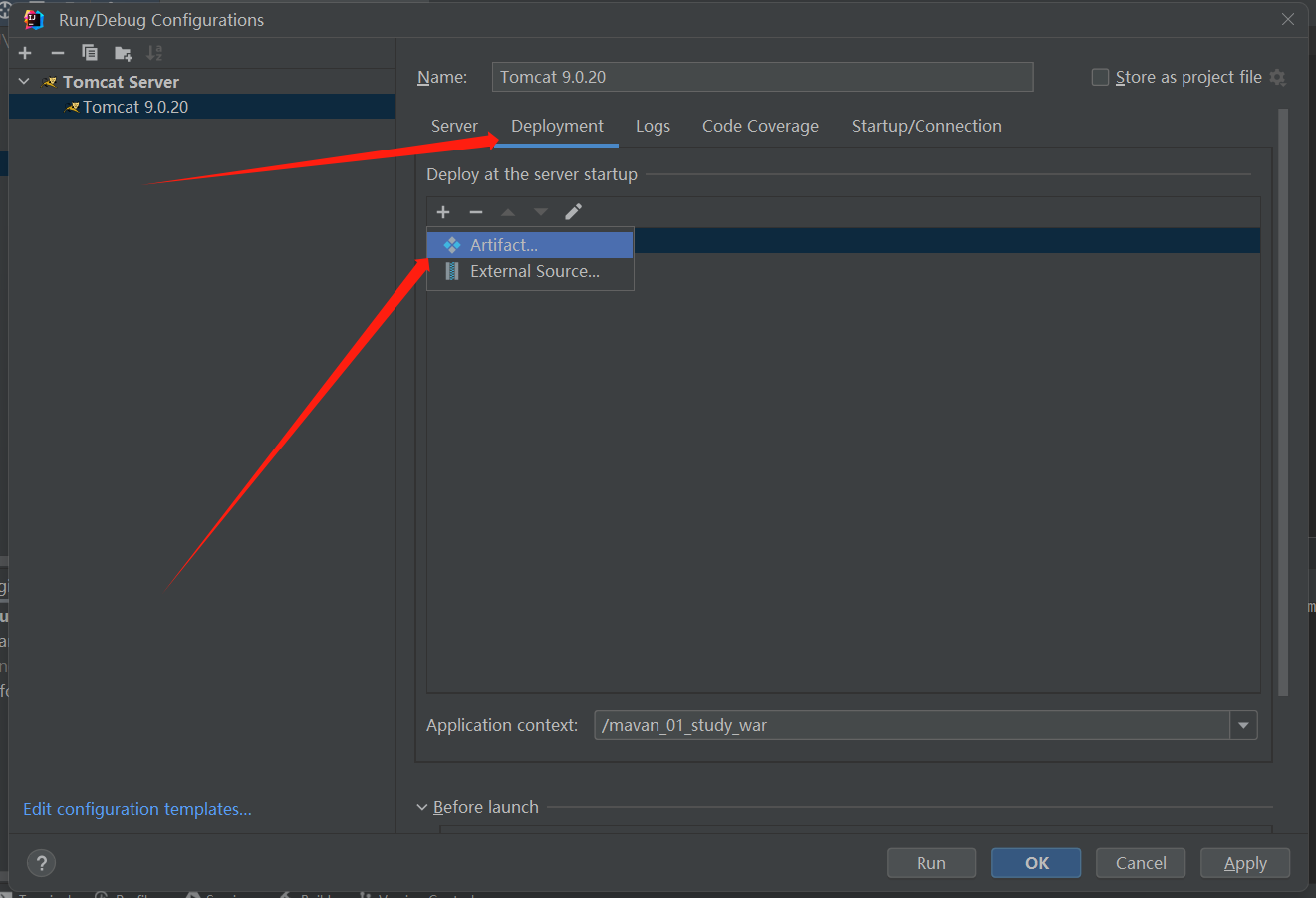Image resolution: width=1316 pixels, height=898 pixels.
Task: Enable Store as project file checkbox
Action: 1100,77
